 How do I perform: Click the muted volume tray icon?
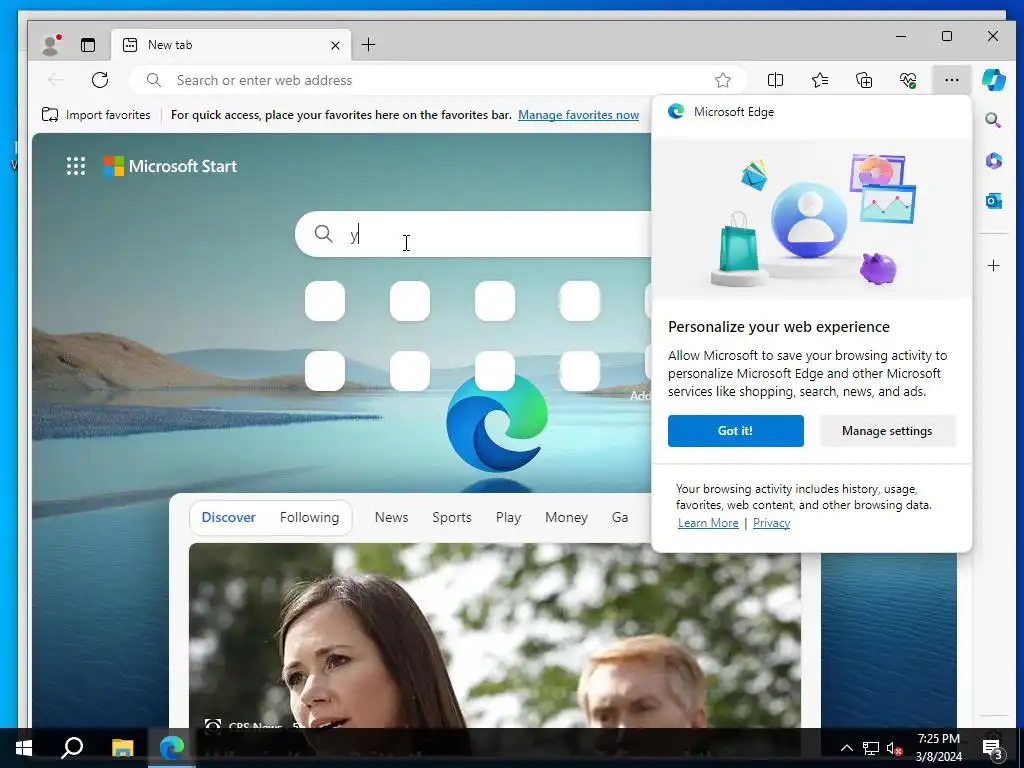[894, 748]
